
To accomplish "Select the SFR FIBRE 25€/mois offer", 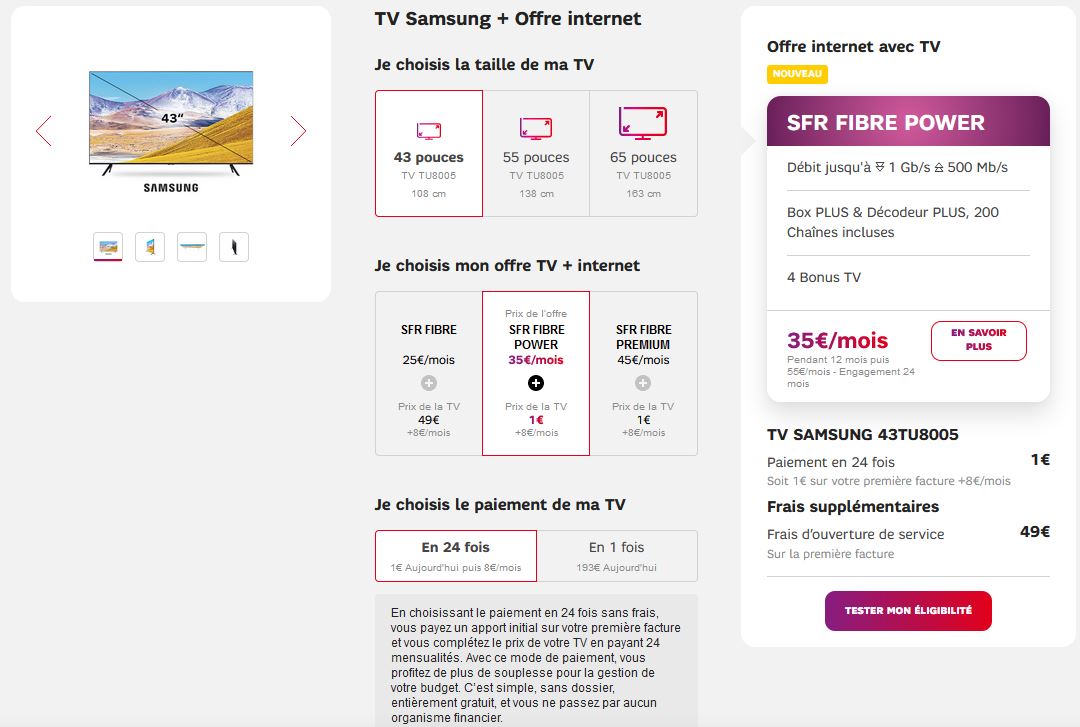I will tap(429, 344).
